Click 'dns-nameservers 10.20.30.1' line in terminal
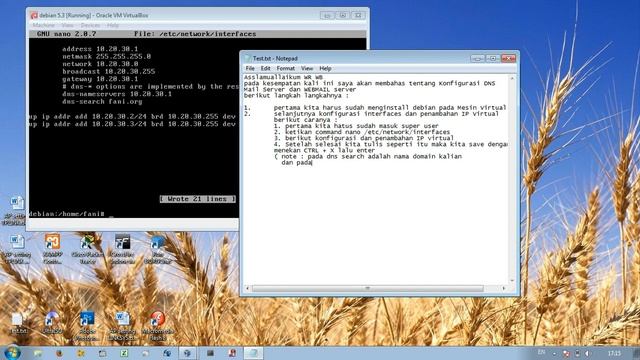 117,94
